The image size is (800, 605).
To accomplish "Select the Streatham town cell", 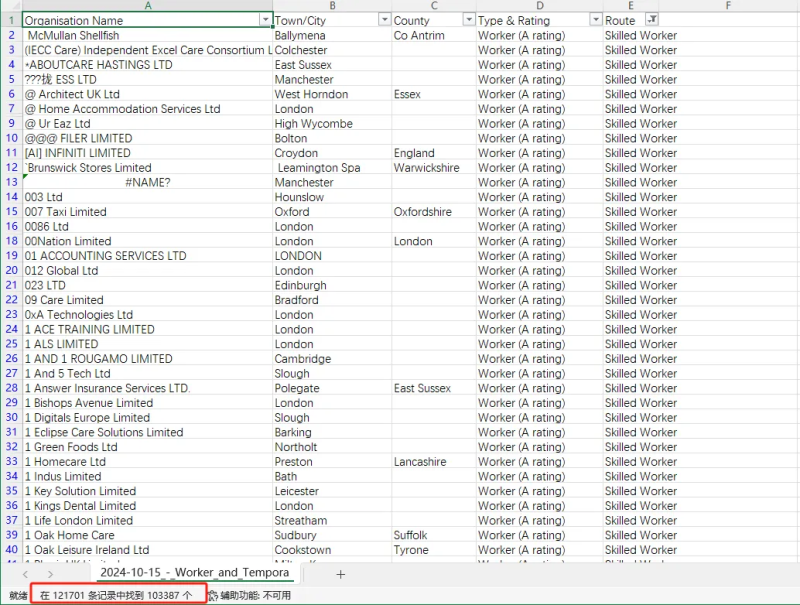I will pos(332,520).
